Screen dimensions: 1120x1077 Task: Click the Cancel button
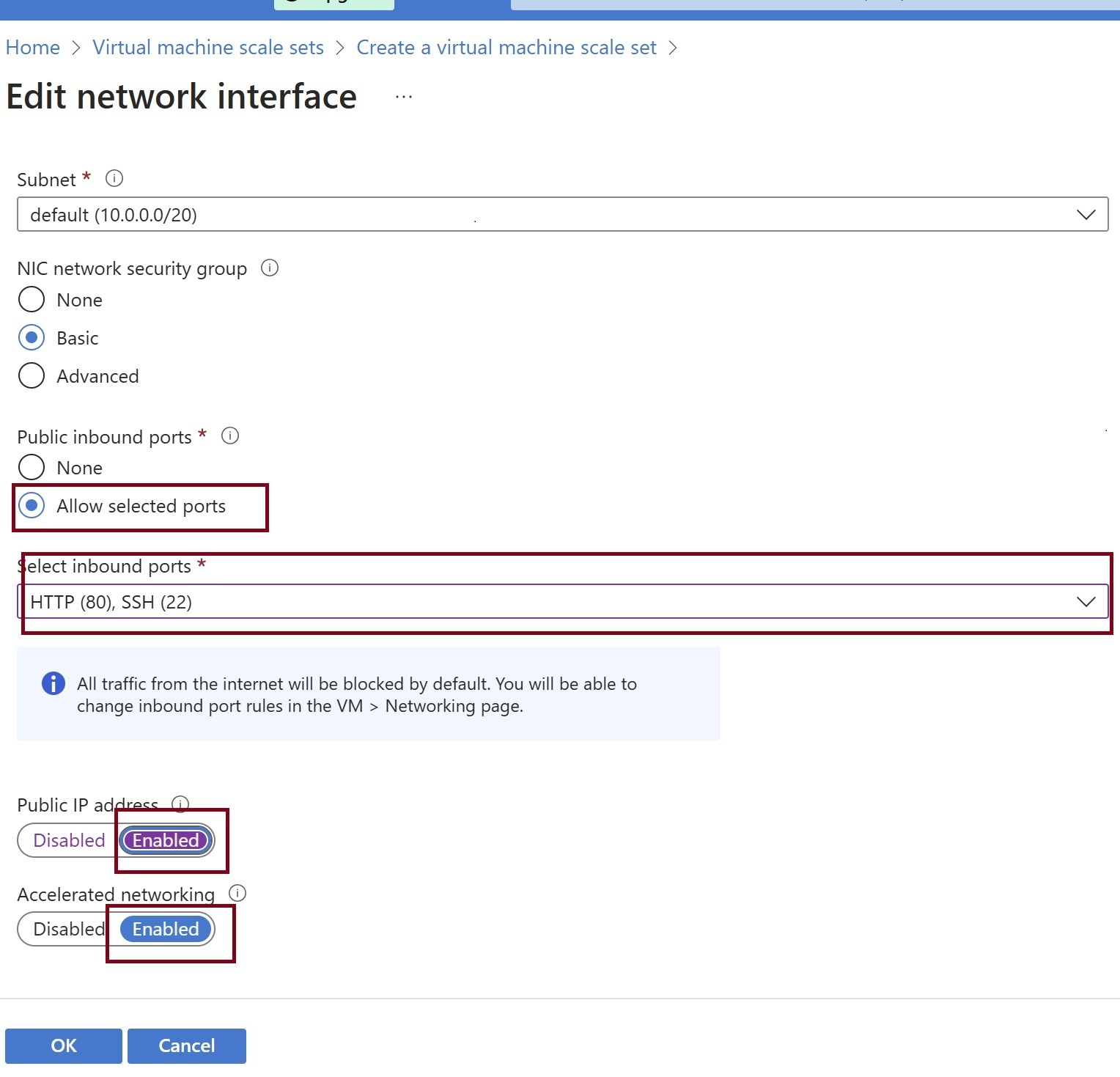(187, 1045)
